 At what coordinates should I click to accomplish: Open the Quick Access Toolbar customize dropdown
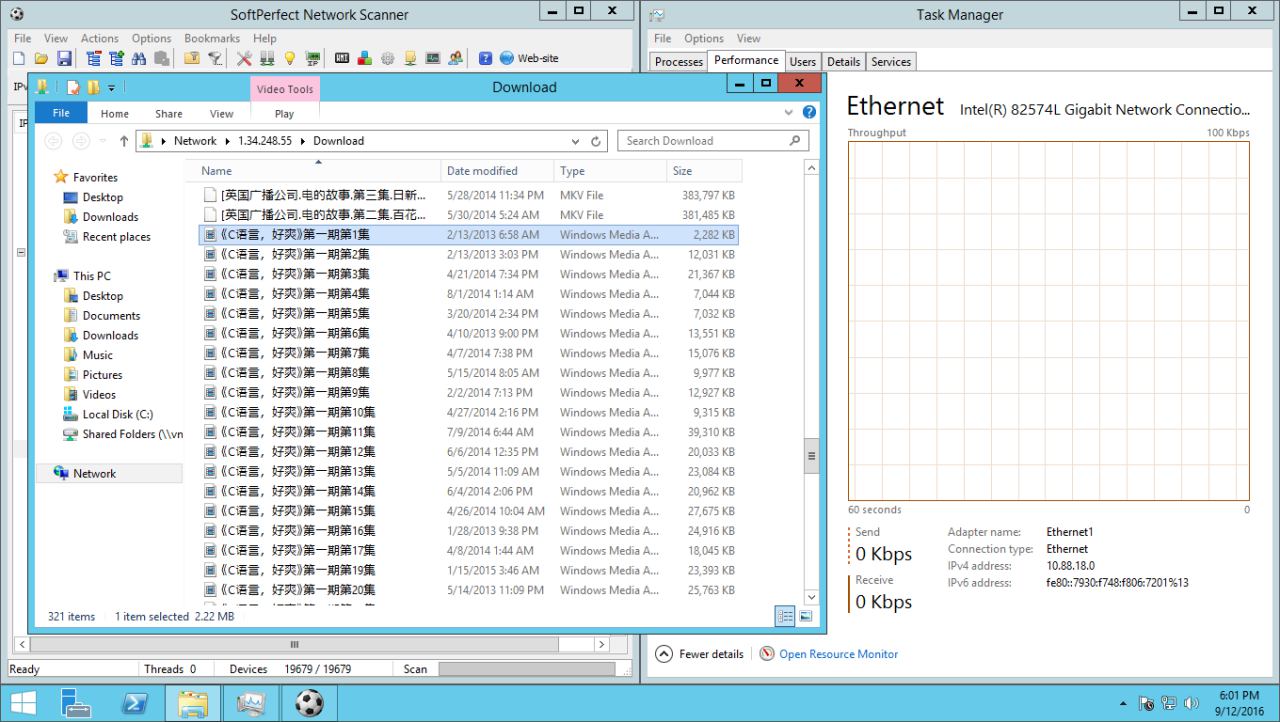112,88
